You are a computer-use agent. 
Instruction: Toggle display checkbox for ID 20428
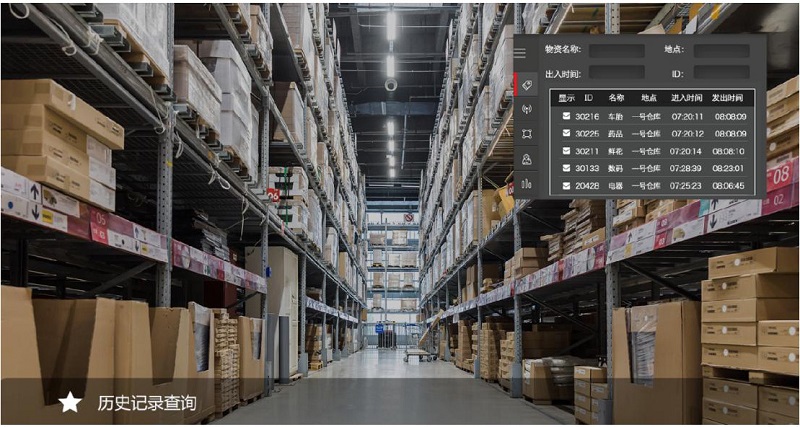(x=566, y=185)
